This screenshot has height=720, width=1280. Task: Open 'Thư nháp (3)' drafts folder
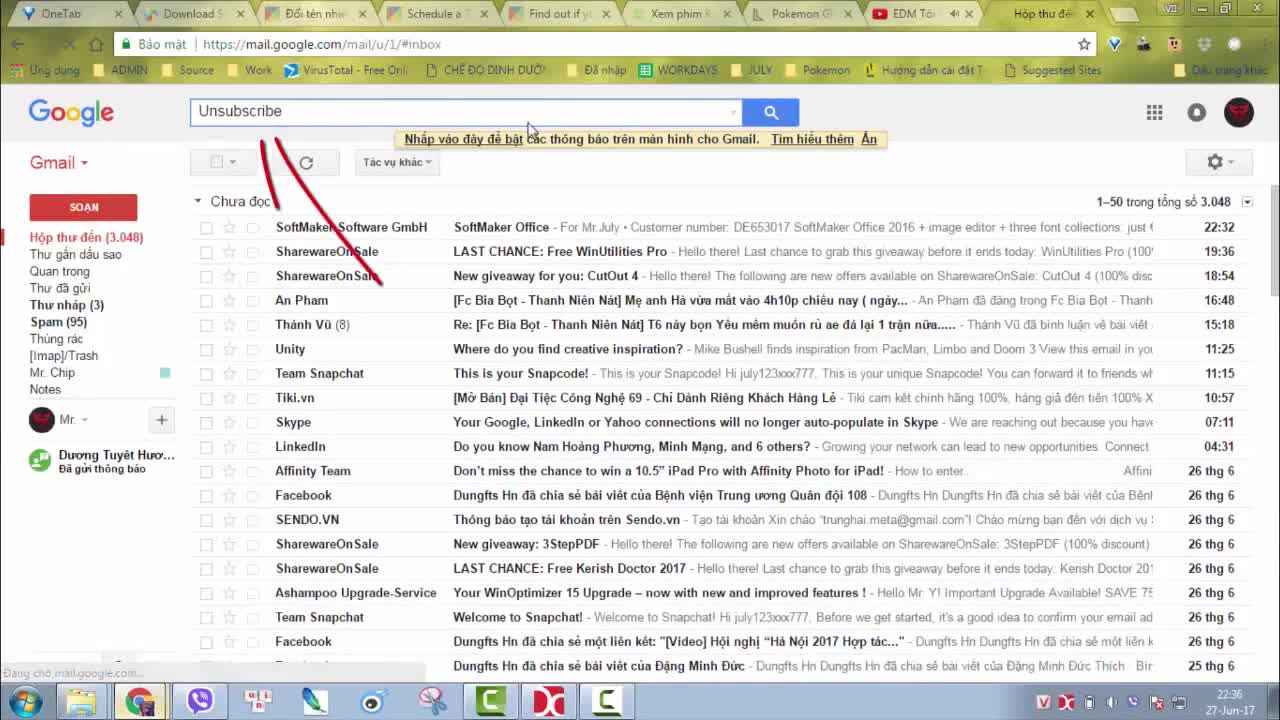[x=67, y=305]
